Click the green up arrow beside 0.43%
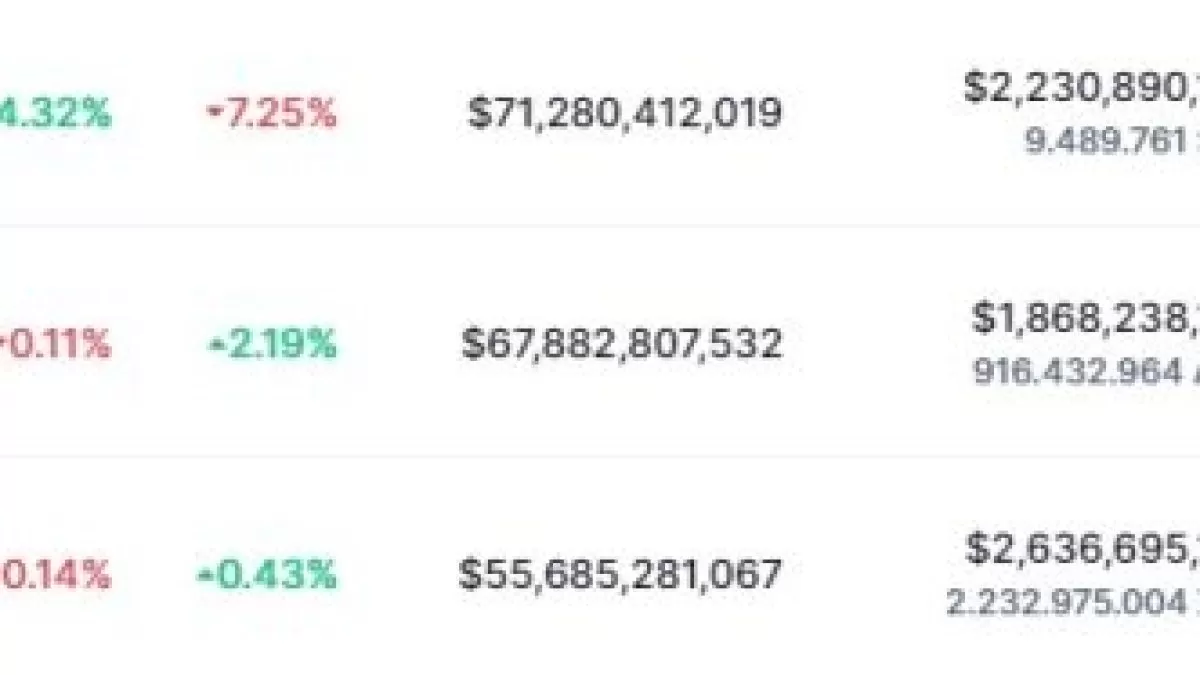Screen dimensions: 1200x675 point(204,575)
